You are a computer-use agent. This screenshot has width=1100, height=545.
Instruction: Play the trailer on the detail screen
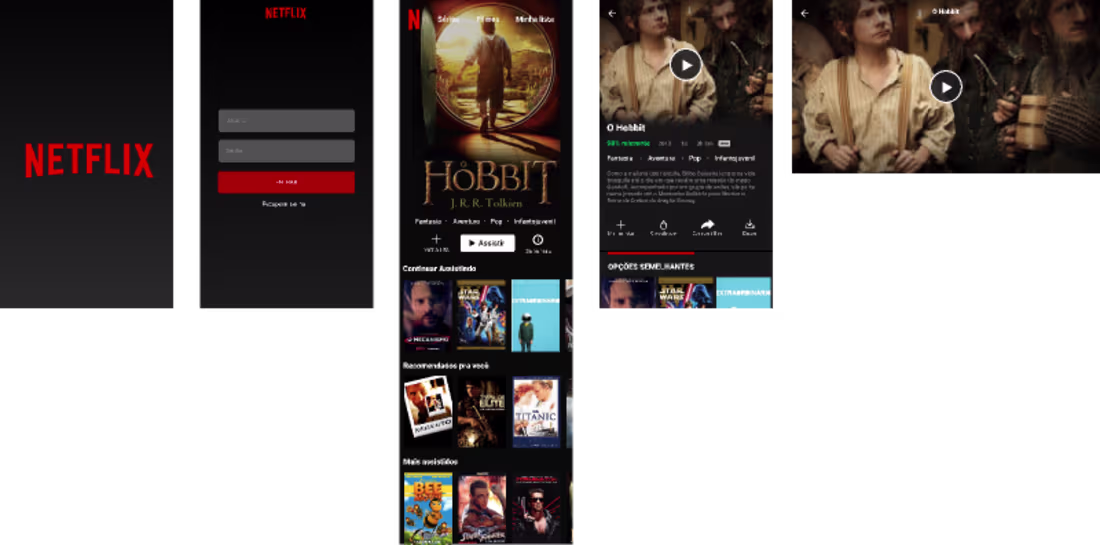coord(685,65)
